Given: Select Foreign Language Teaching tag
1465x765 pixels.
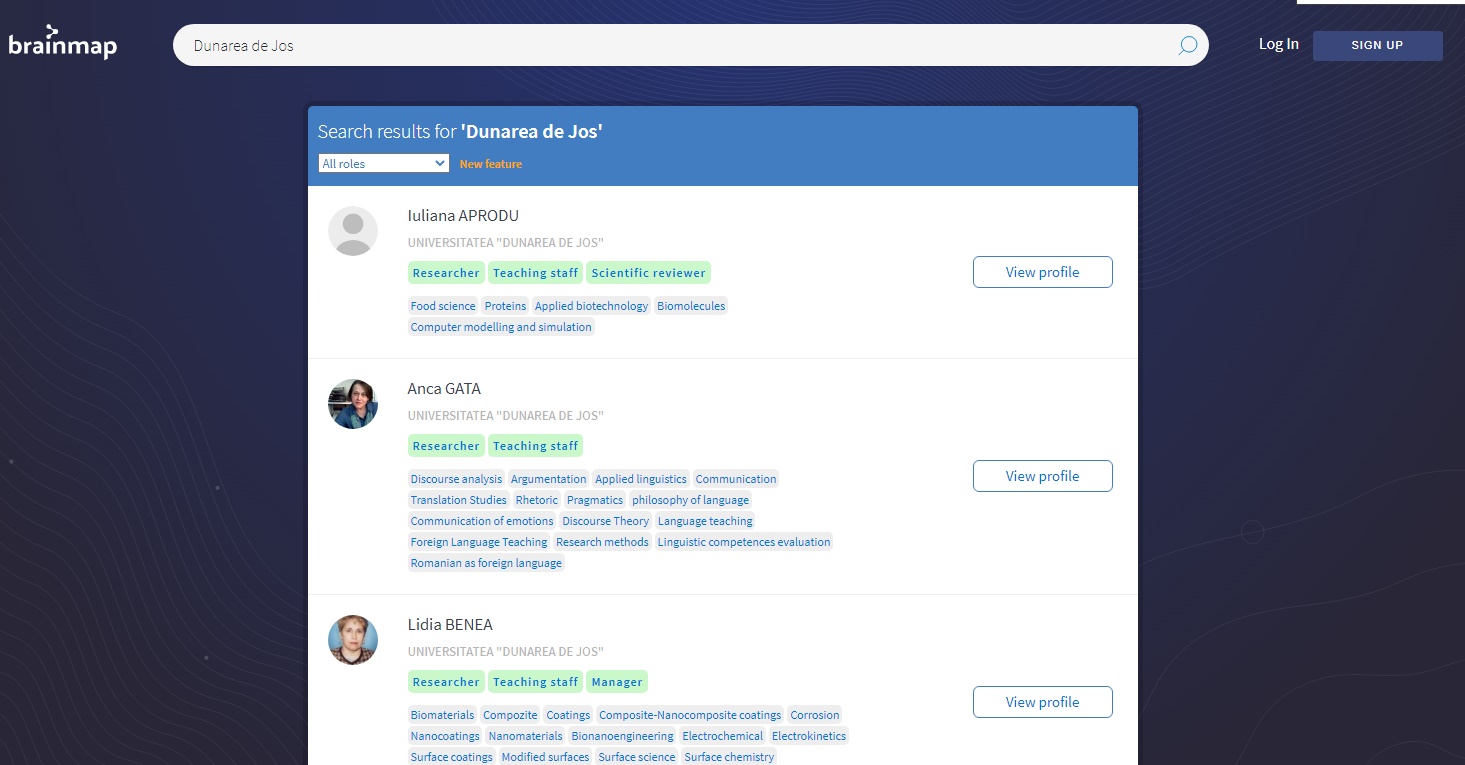Looking at the screenshot, I should tap(479, 542).
